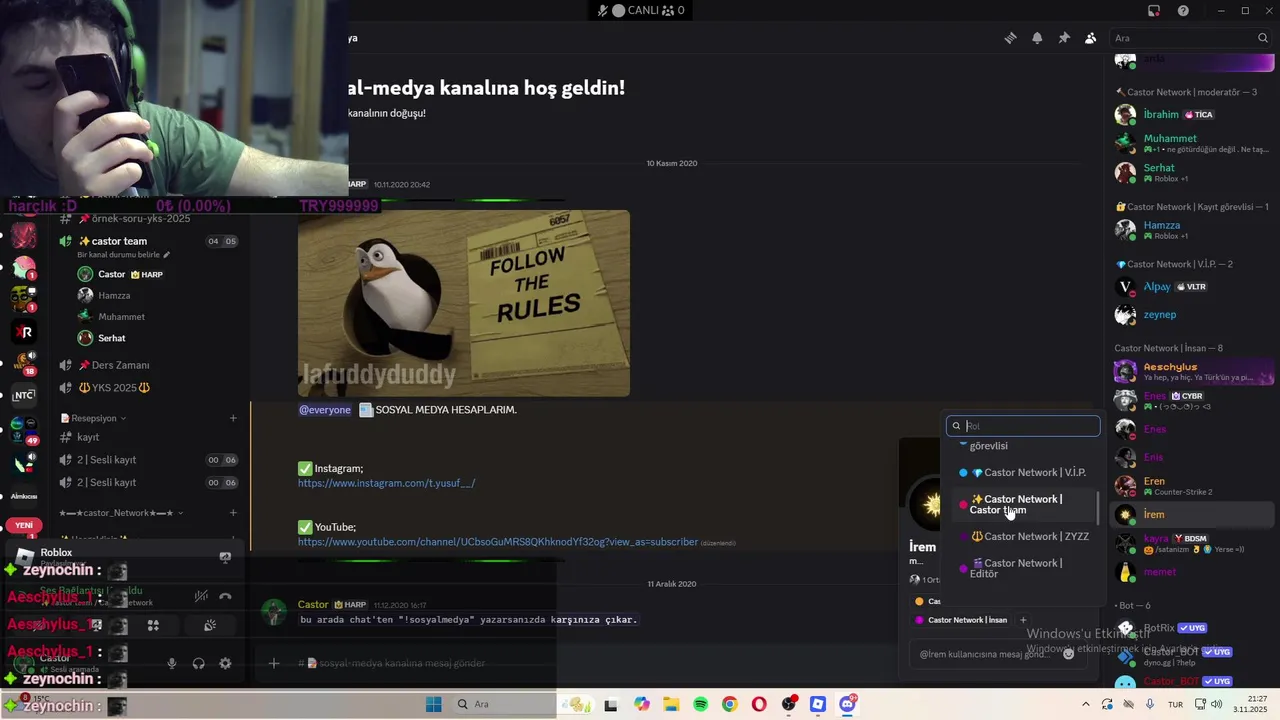This screenshot has width=1280, height=720.
Task: Select role Castor Network | Editör
Action: pos(1023,568)
